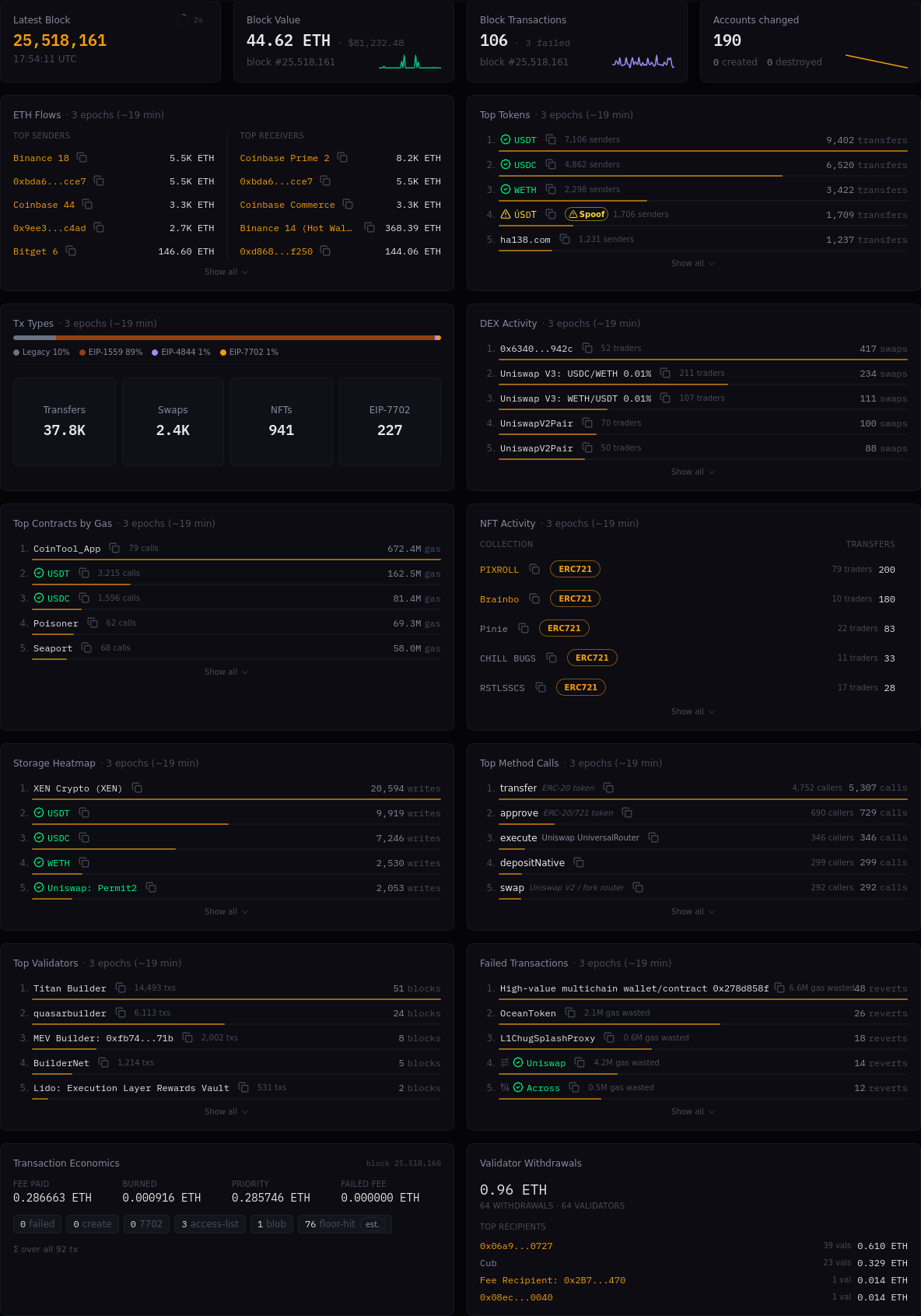Copy Titan Builder validator address
This screenshot has height=1316, width=921.
(121, 988)
